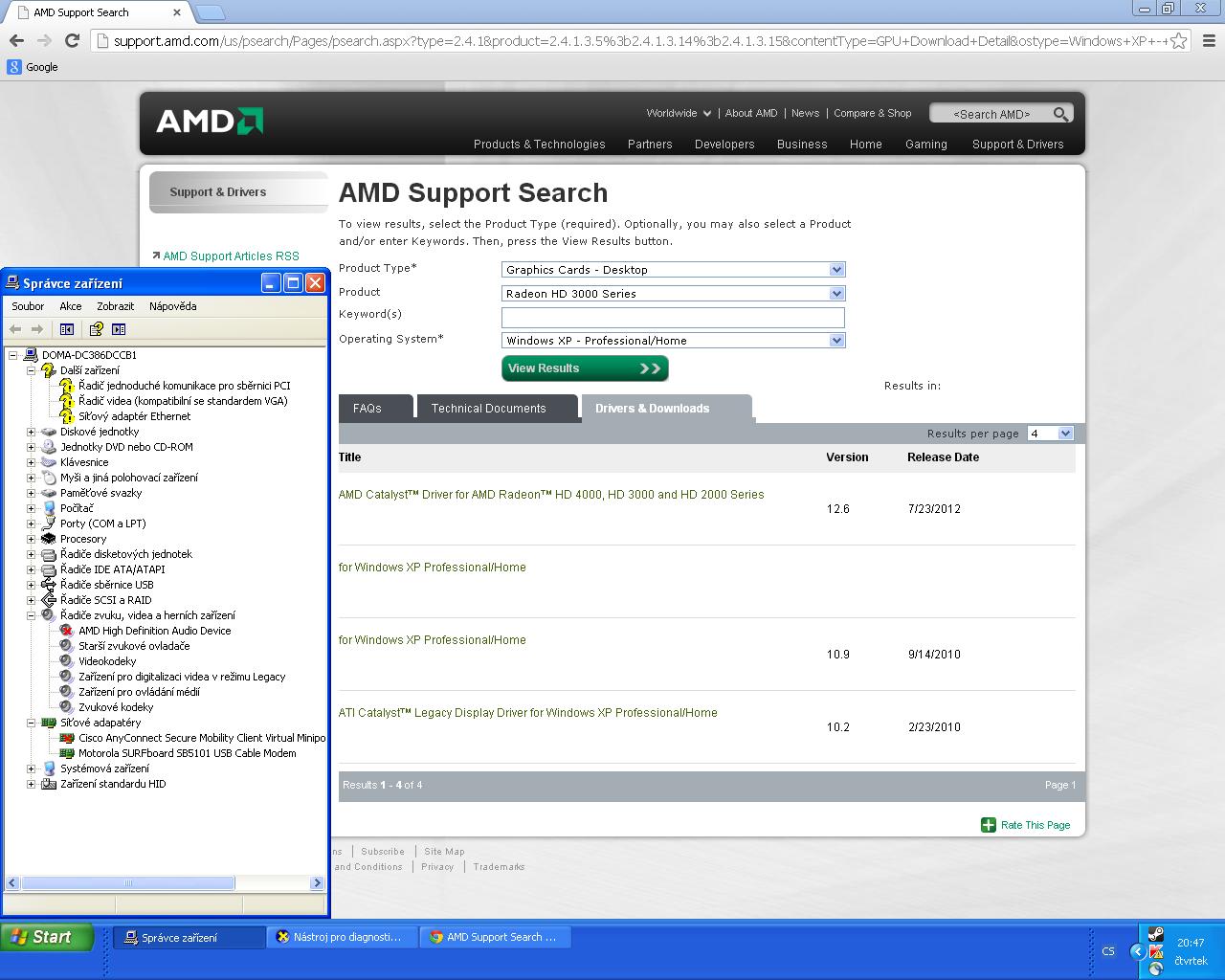Switch to Nástroj pro diagnosti... taskbar button
This screenshot has height=980, width=1225.
(x=343, y=937)
